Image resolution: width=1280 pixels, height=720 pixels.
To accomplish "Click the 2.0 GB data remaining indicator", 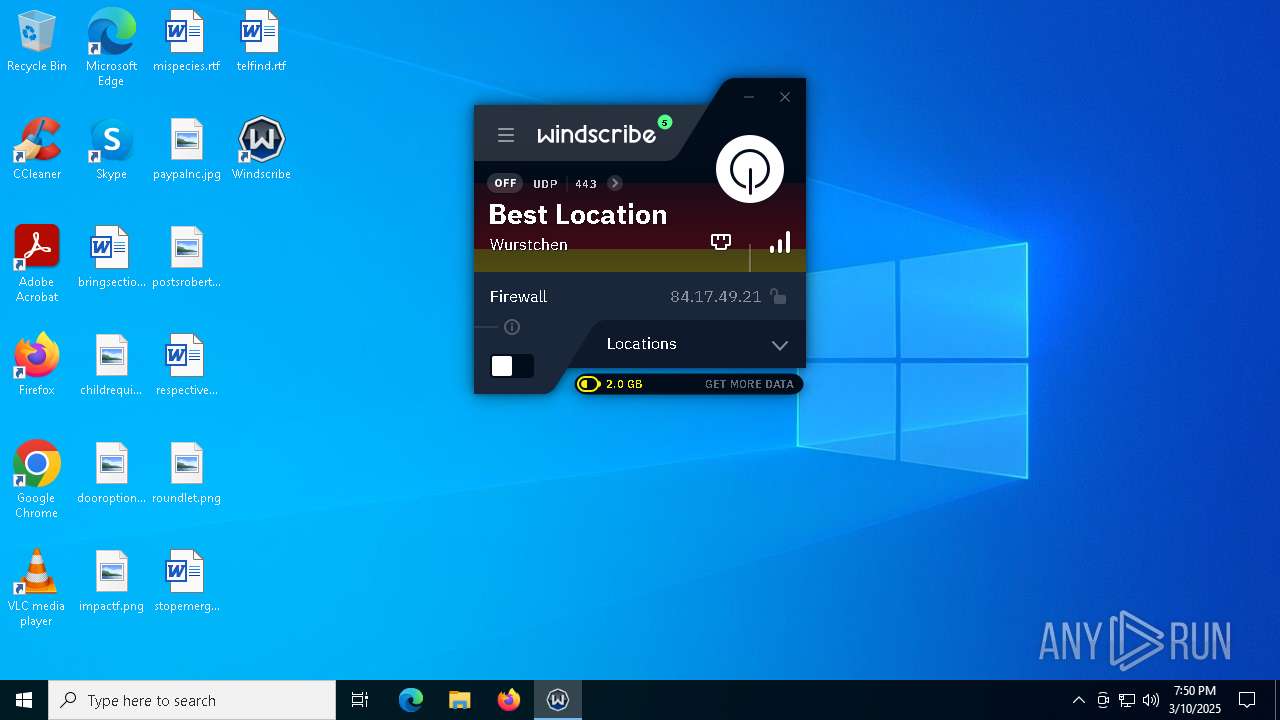I will pyautogui.click(x=612, y=384).
